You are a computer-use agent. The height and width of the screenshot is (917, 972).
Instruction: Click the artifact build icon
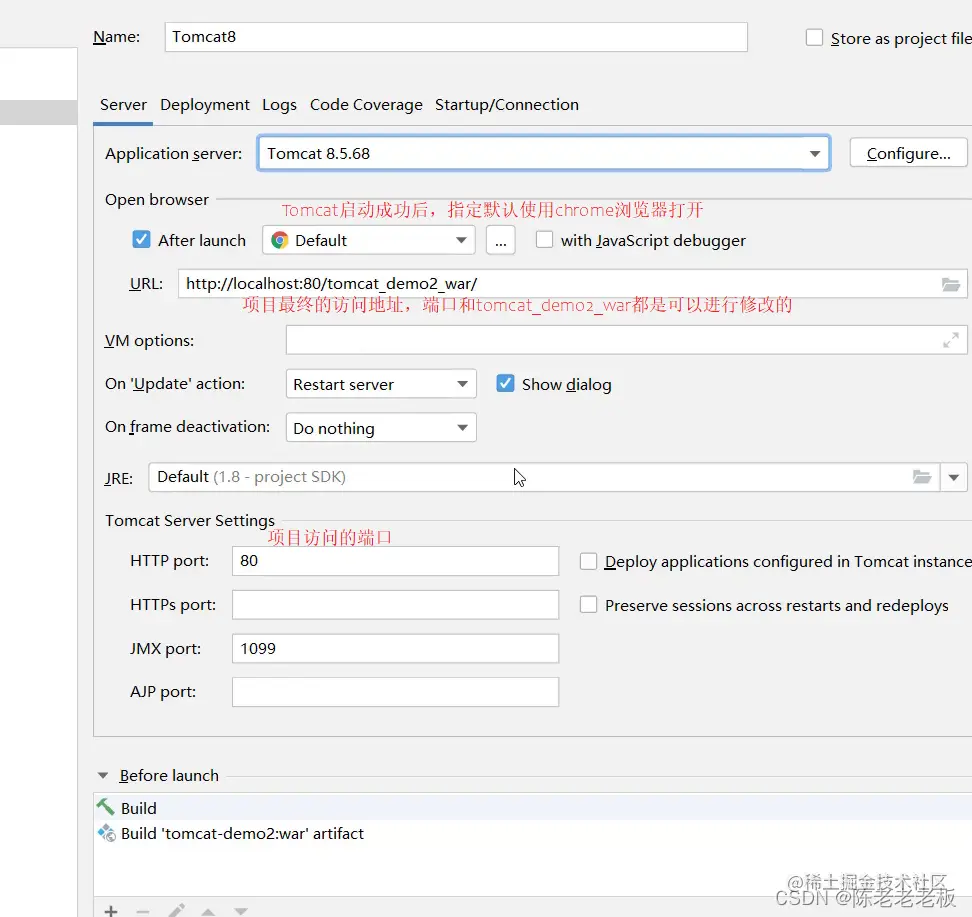pos(107,833)
